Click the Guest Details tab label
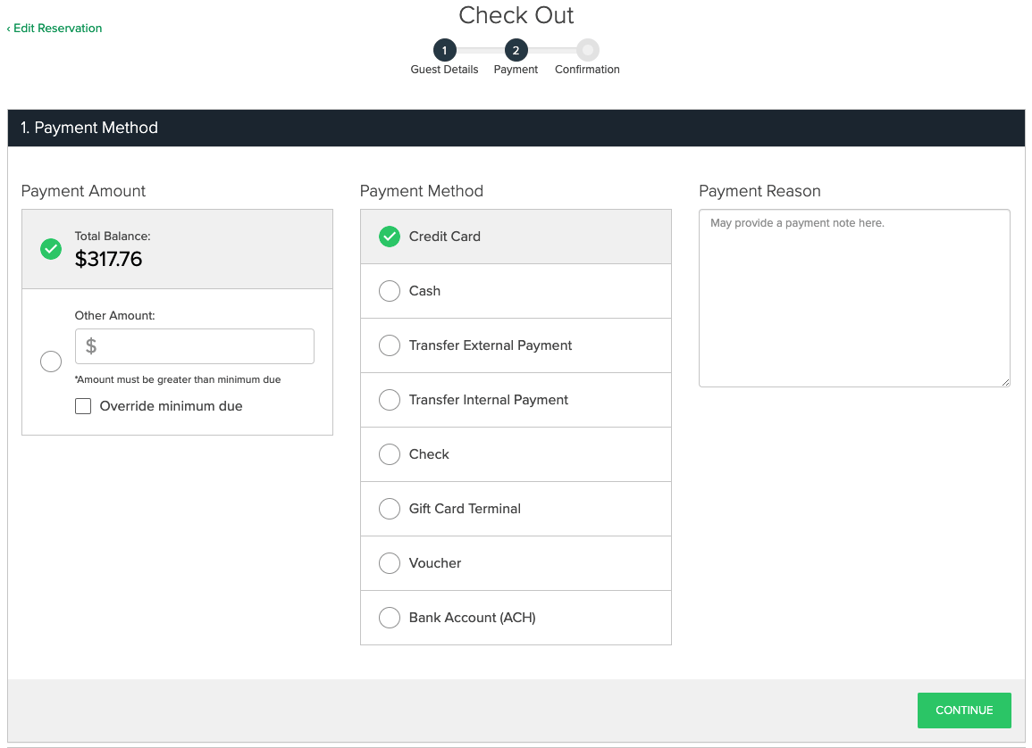Viewport: 1032px width, 748px height. (x=444, y=70)
